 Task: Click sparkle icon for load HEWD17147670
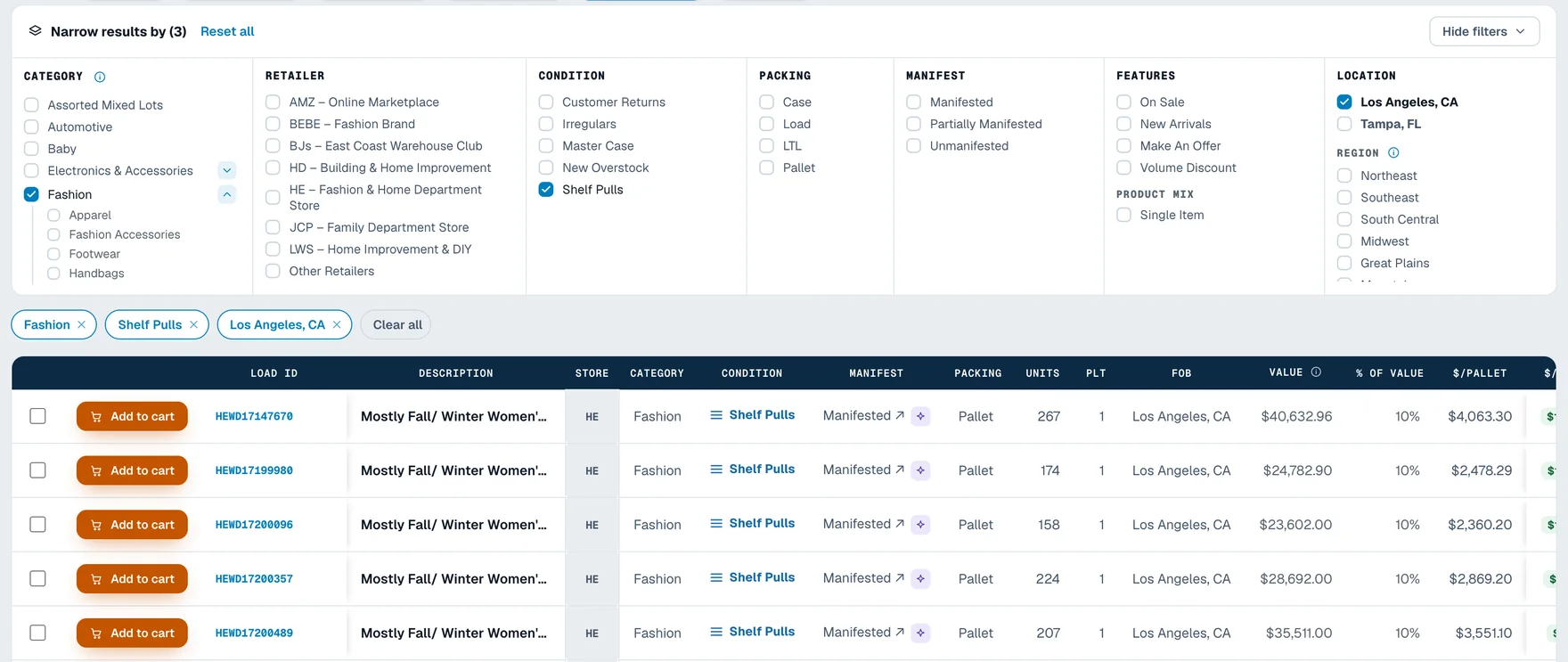tap(920, 416)
